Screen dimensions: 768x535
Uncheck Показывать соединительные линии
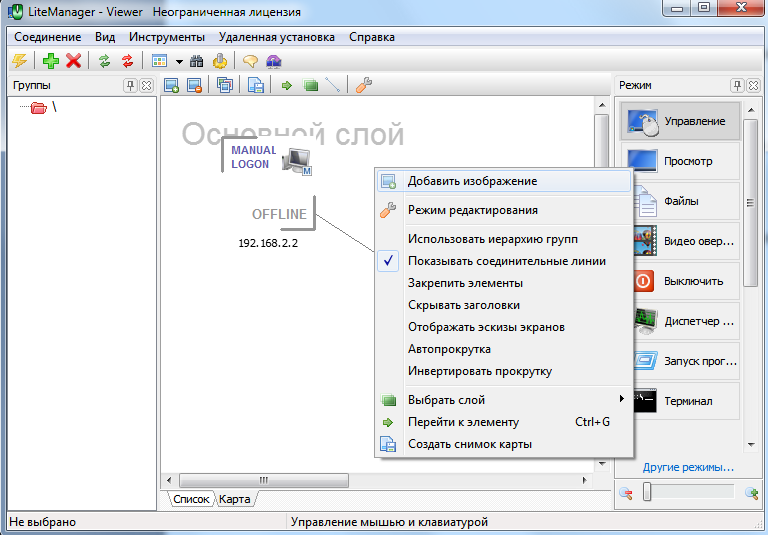[504, 261]
